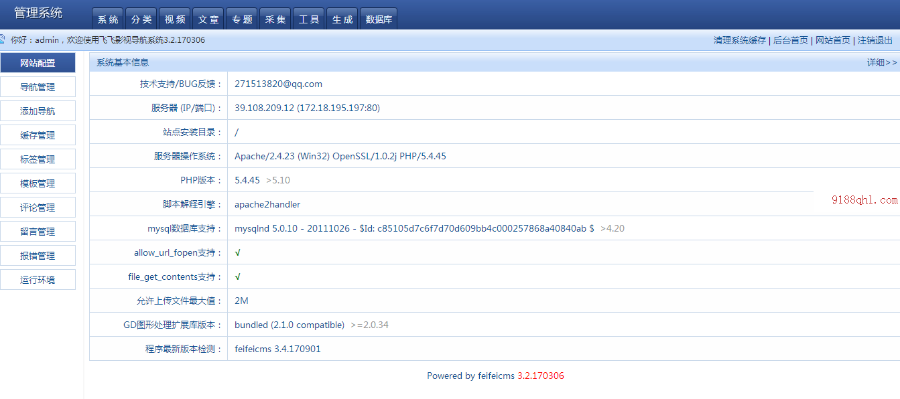
Task: Click PHP version value 5.4.45
Action: coord(247,180)
